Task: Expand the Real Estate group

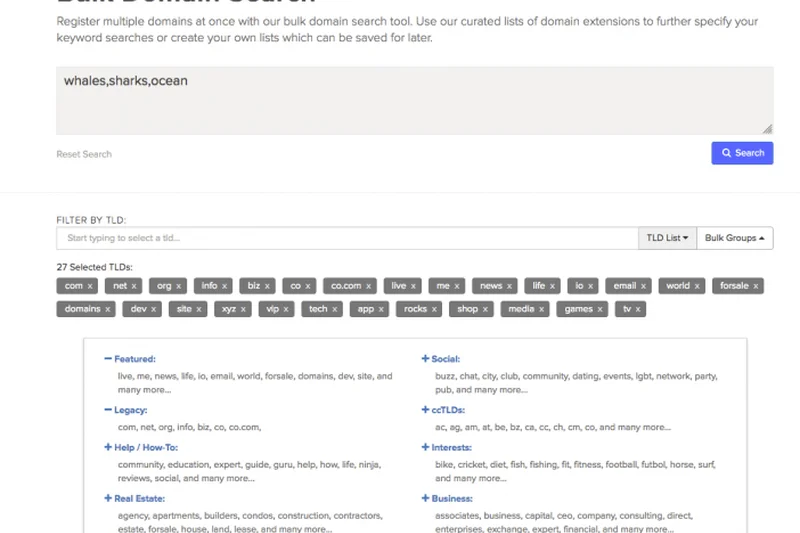Action: click(x=135, y=498)
